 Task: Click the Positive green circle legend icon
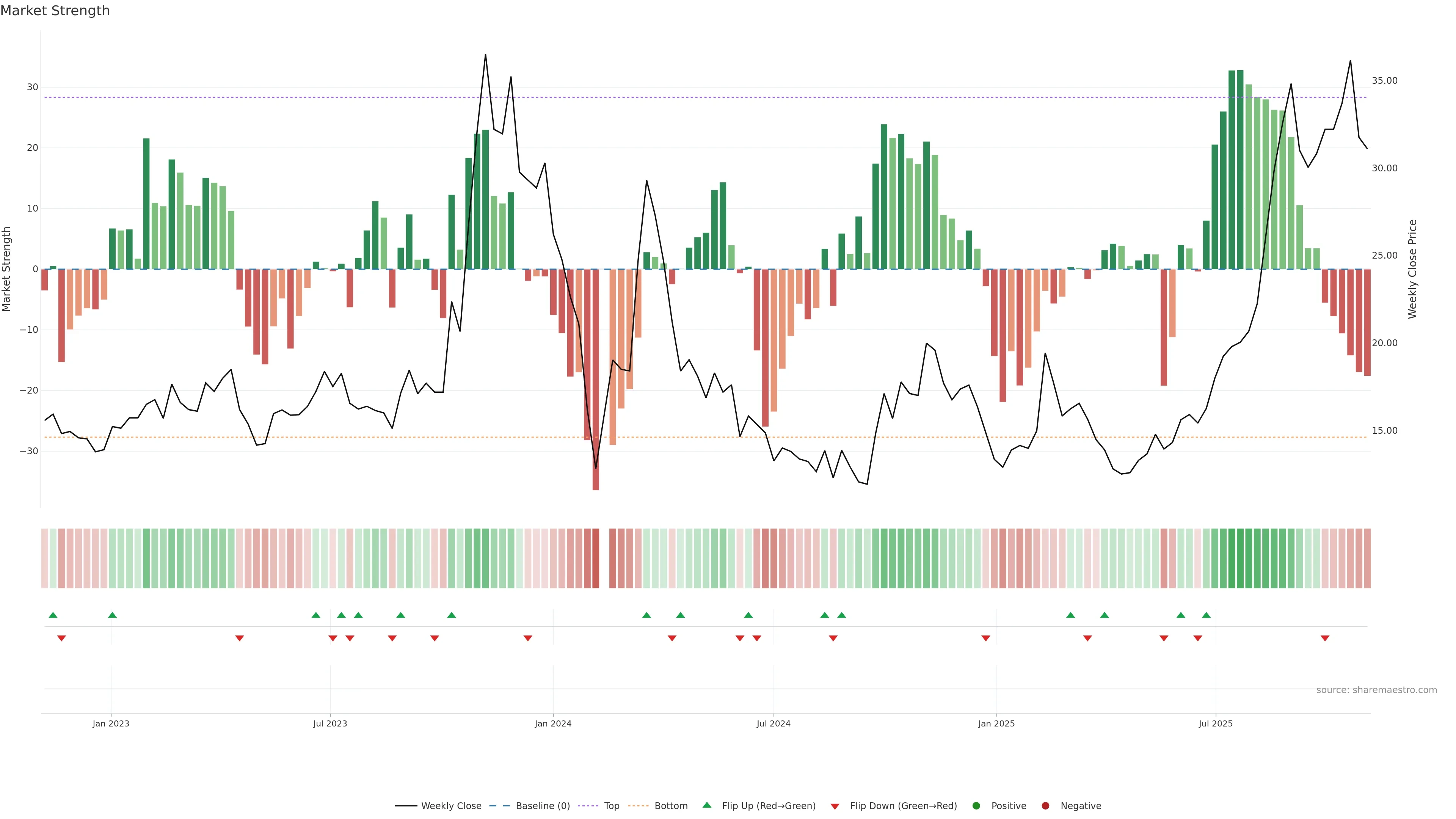point(976,806)
